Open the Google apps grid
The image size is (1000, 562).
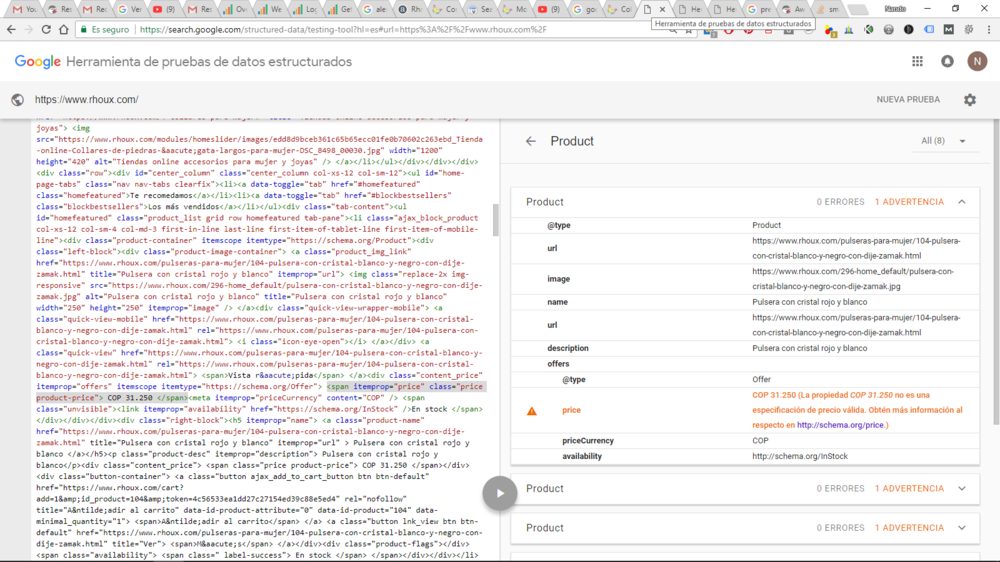pyautogui.click(x=917, y=62)
